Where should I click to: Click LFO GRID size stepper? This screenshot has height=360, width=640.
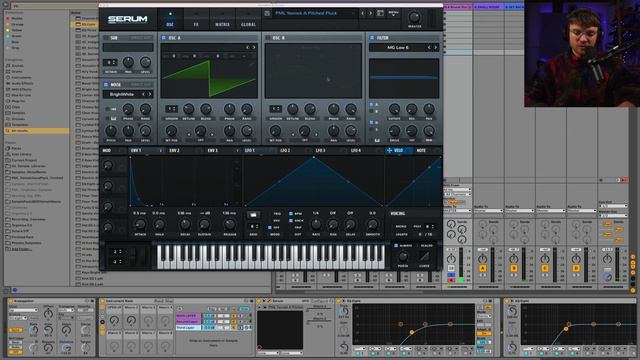click(x=253, y=226)
